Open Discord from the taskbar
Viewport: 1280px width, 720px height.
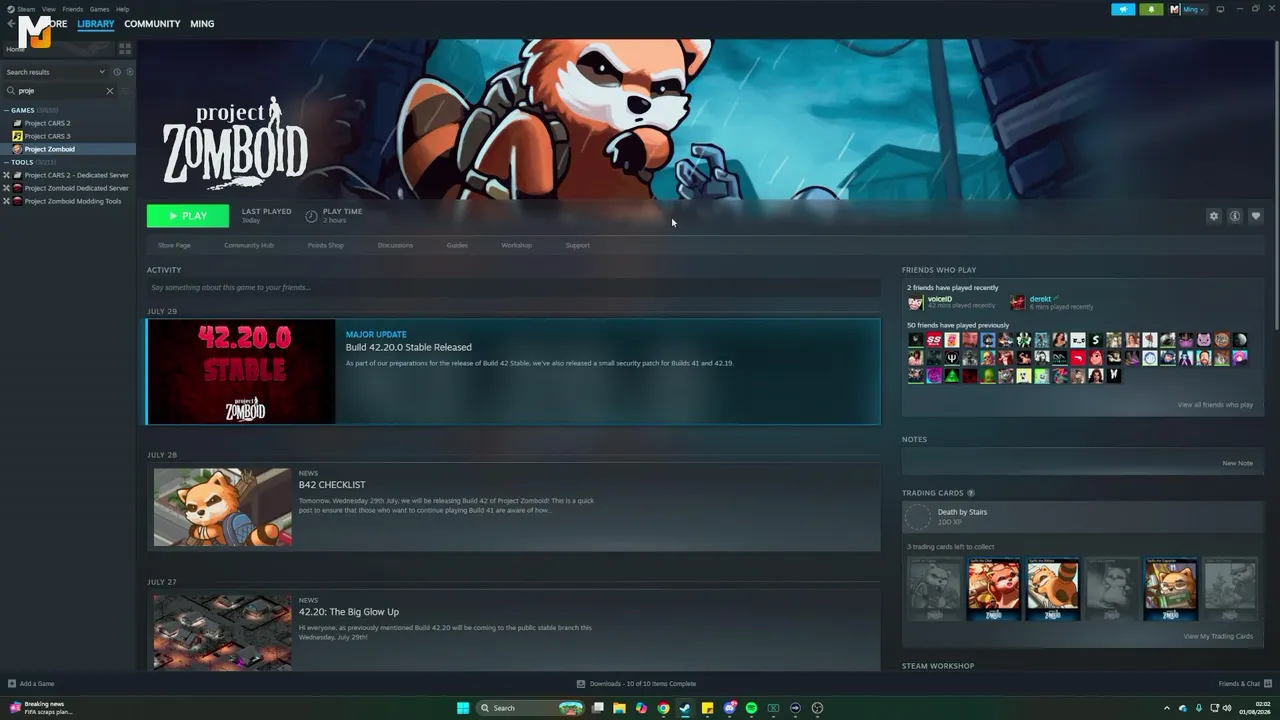coord(729,708)
